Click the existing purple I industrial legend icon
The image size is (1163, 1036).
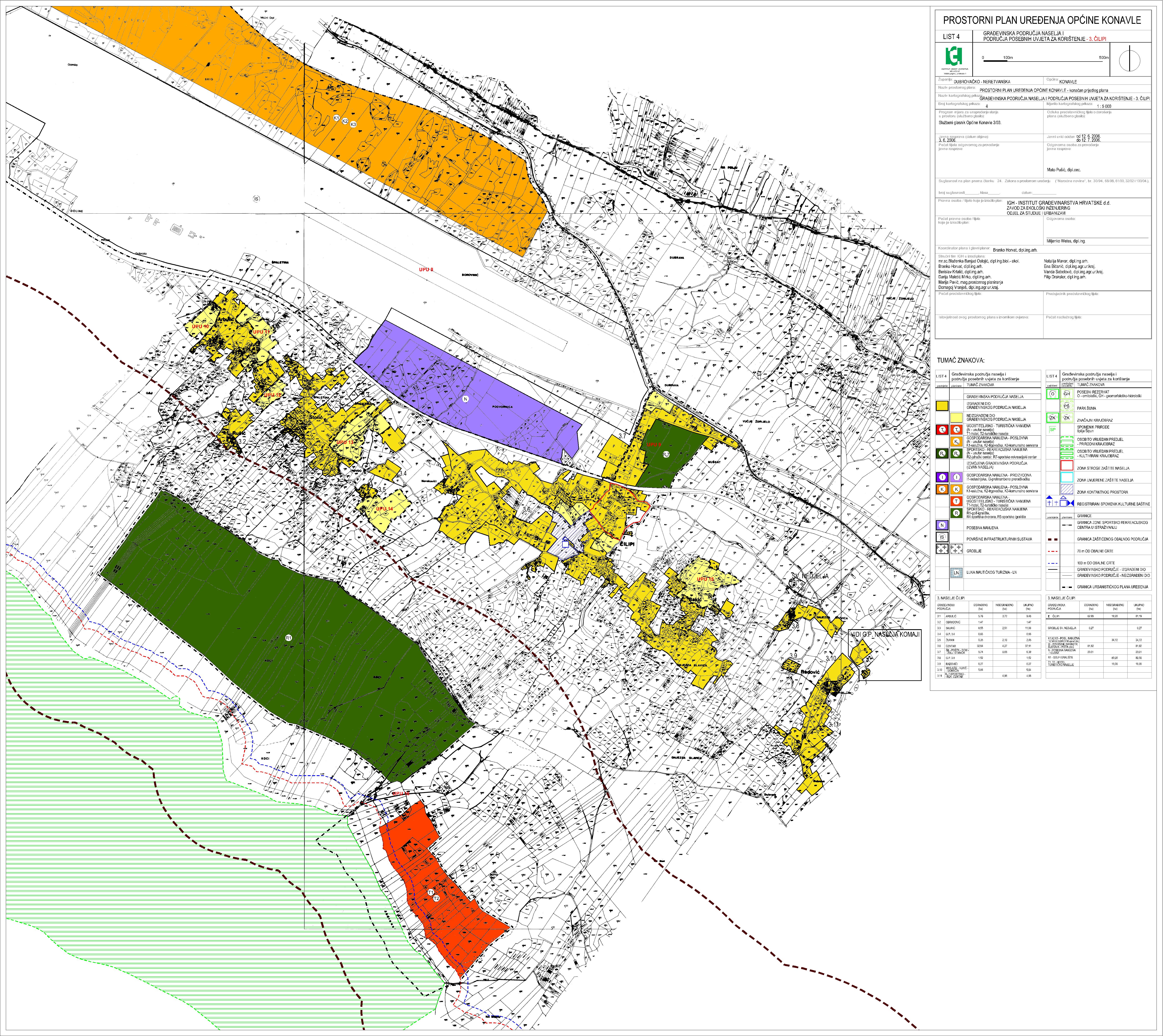tap(942, 477)
